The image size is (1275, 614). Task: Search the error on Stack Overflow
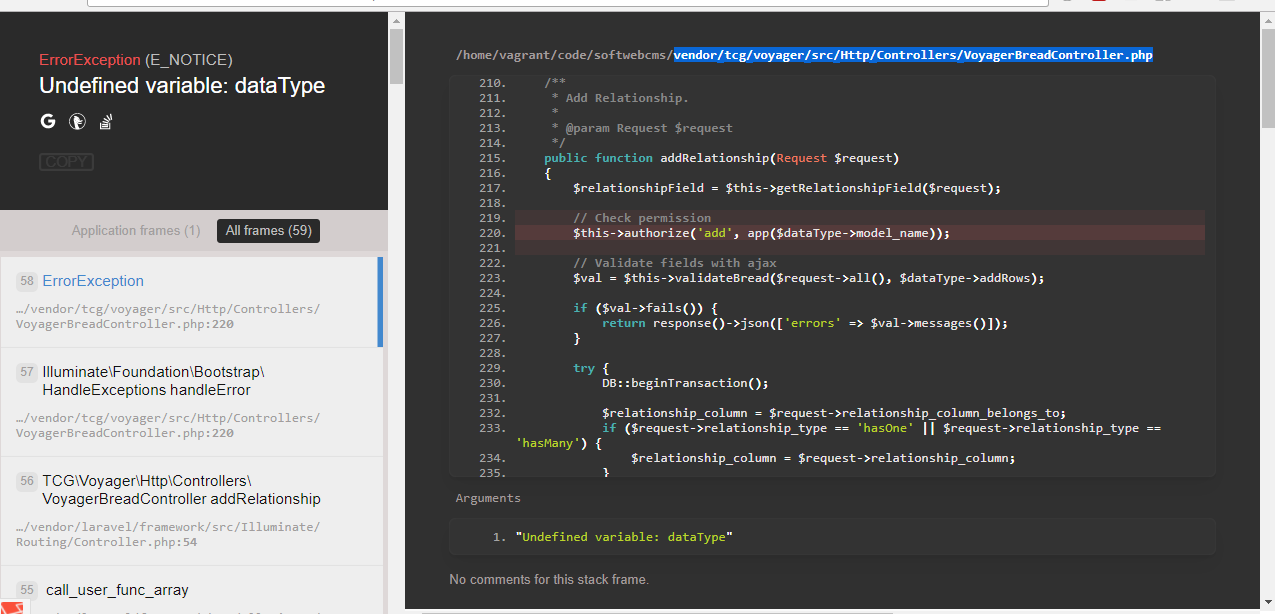(x=105, y=121)
